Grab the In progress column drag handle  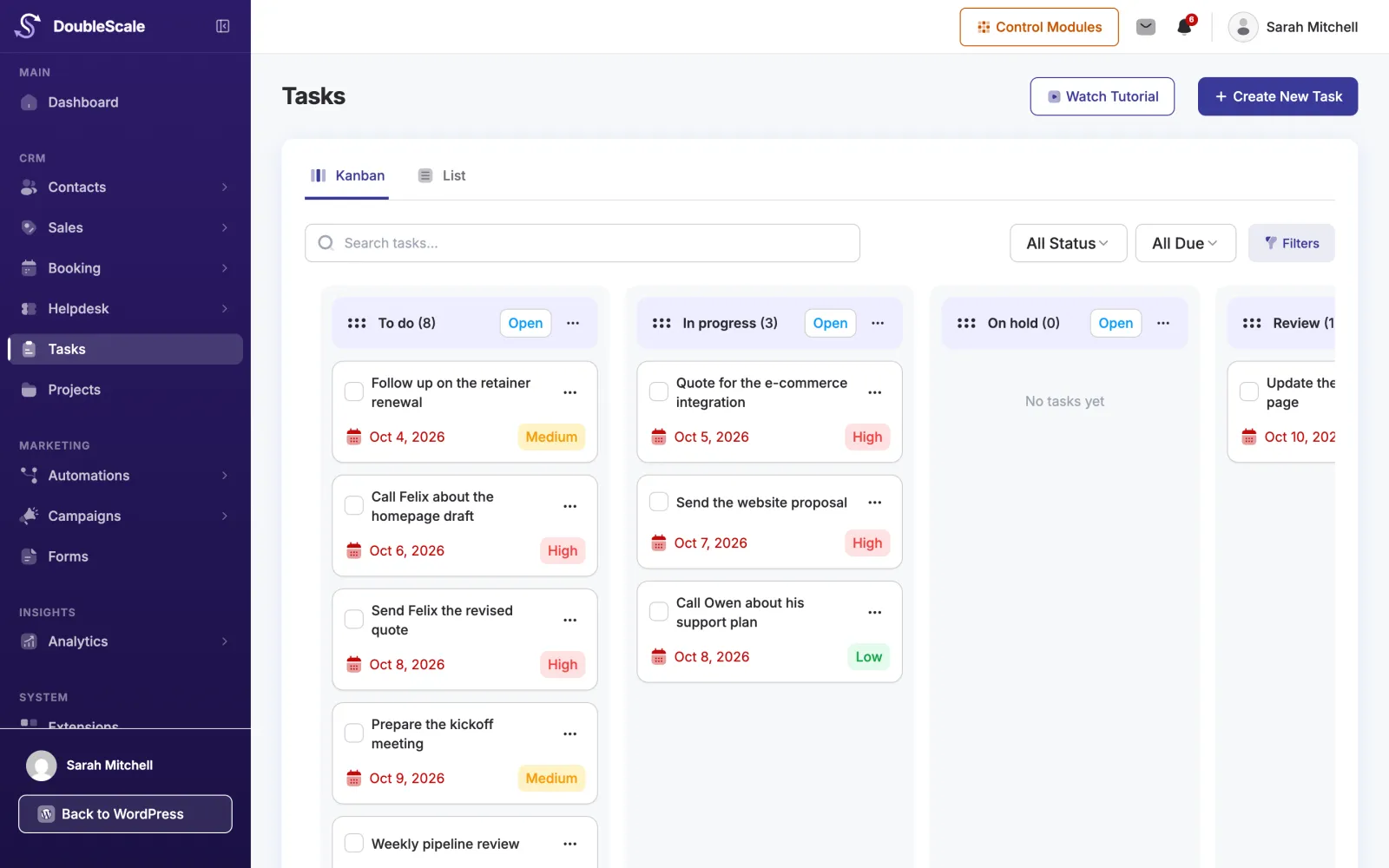coord(662,323)
